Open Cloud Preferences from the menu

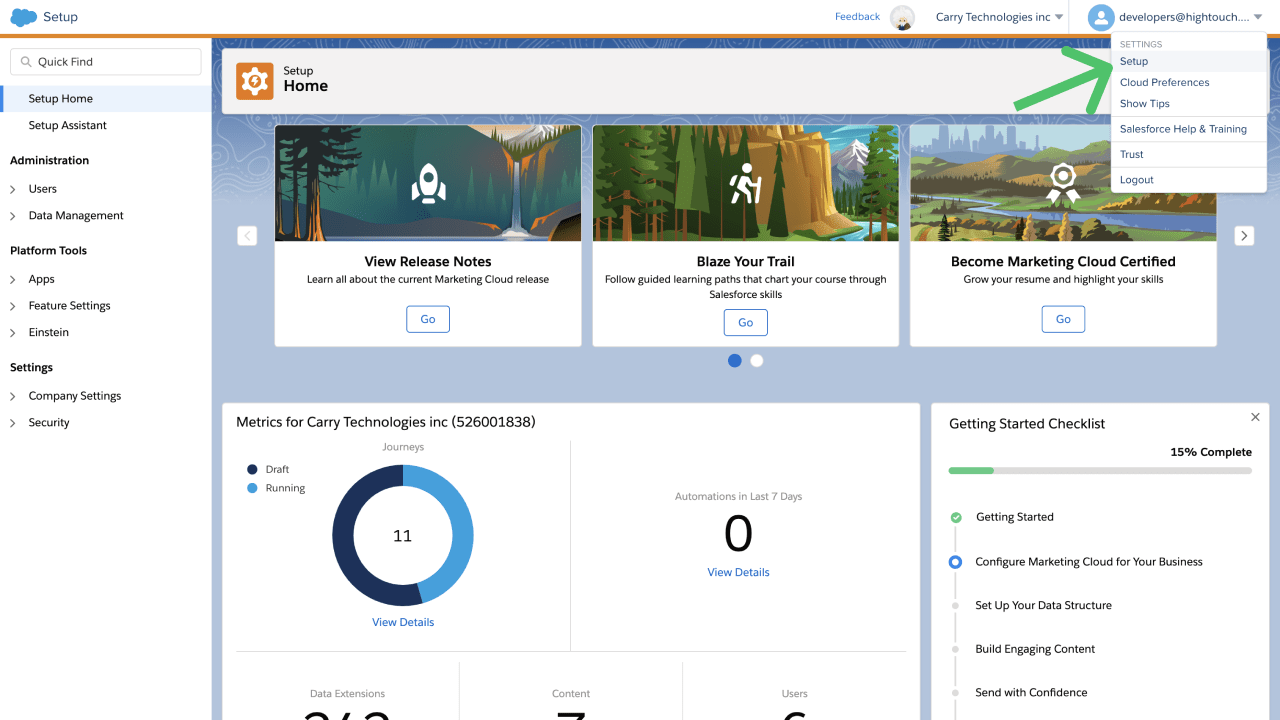coord(1188,83)
